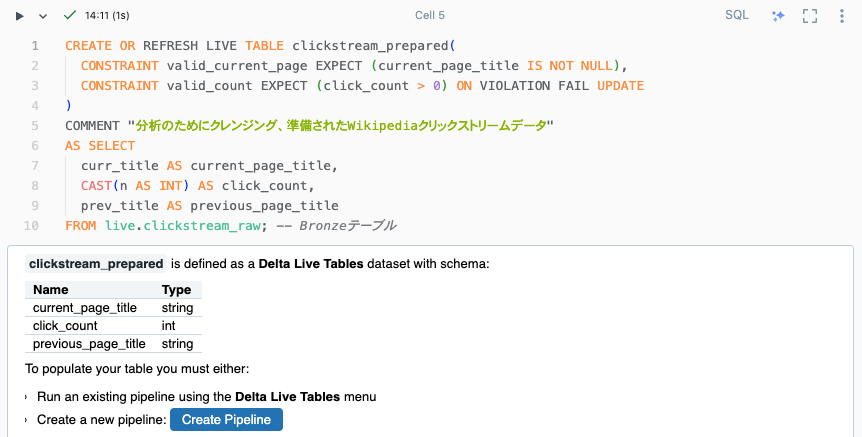The image size is (862, 437).
Task: Open the SQL language selector
Action: (x=737, y=15)
